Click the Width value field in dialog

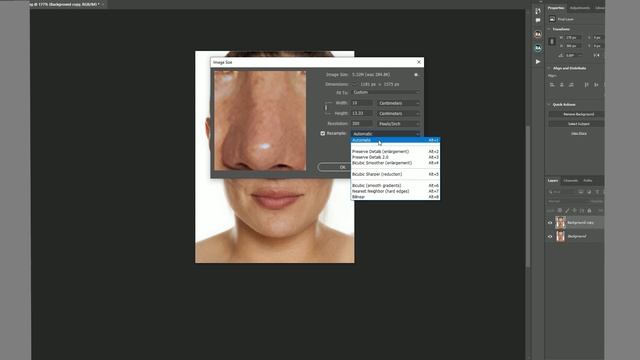[x=362, y=103]
